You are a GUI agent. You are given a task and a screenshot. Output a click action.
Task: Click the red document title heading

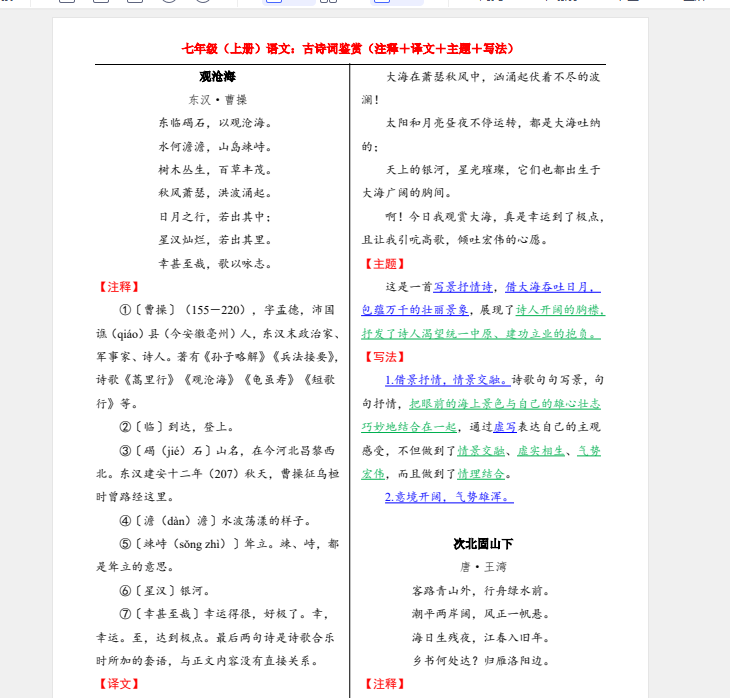coord(349,48)
